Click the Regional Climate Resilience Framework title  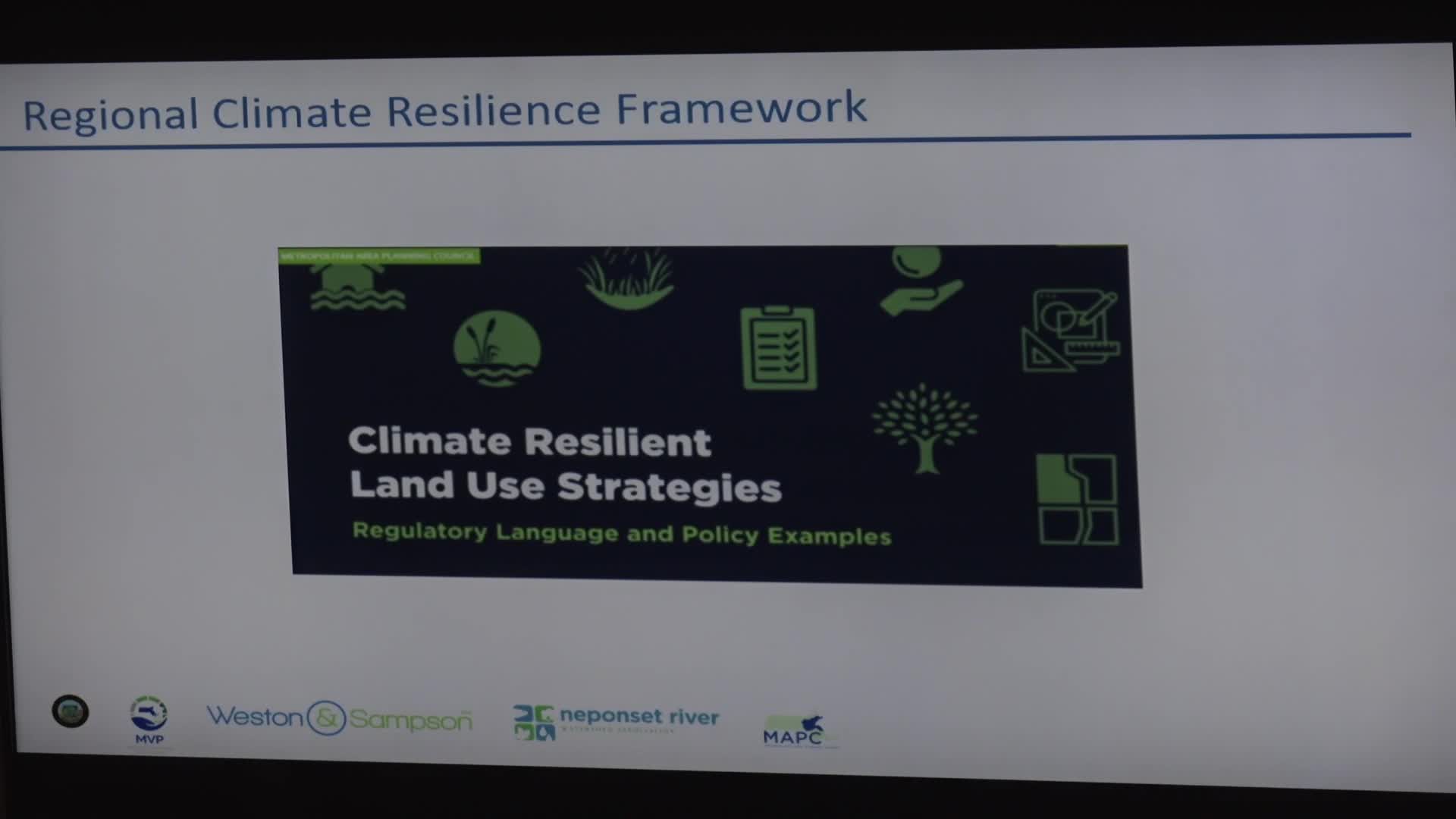[x=445, y=111]
